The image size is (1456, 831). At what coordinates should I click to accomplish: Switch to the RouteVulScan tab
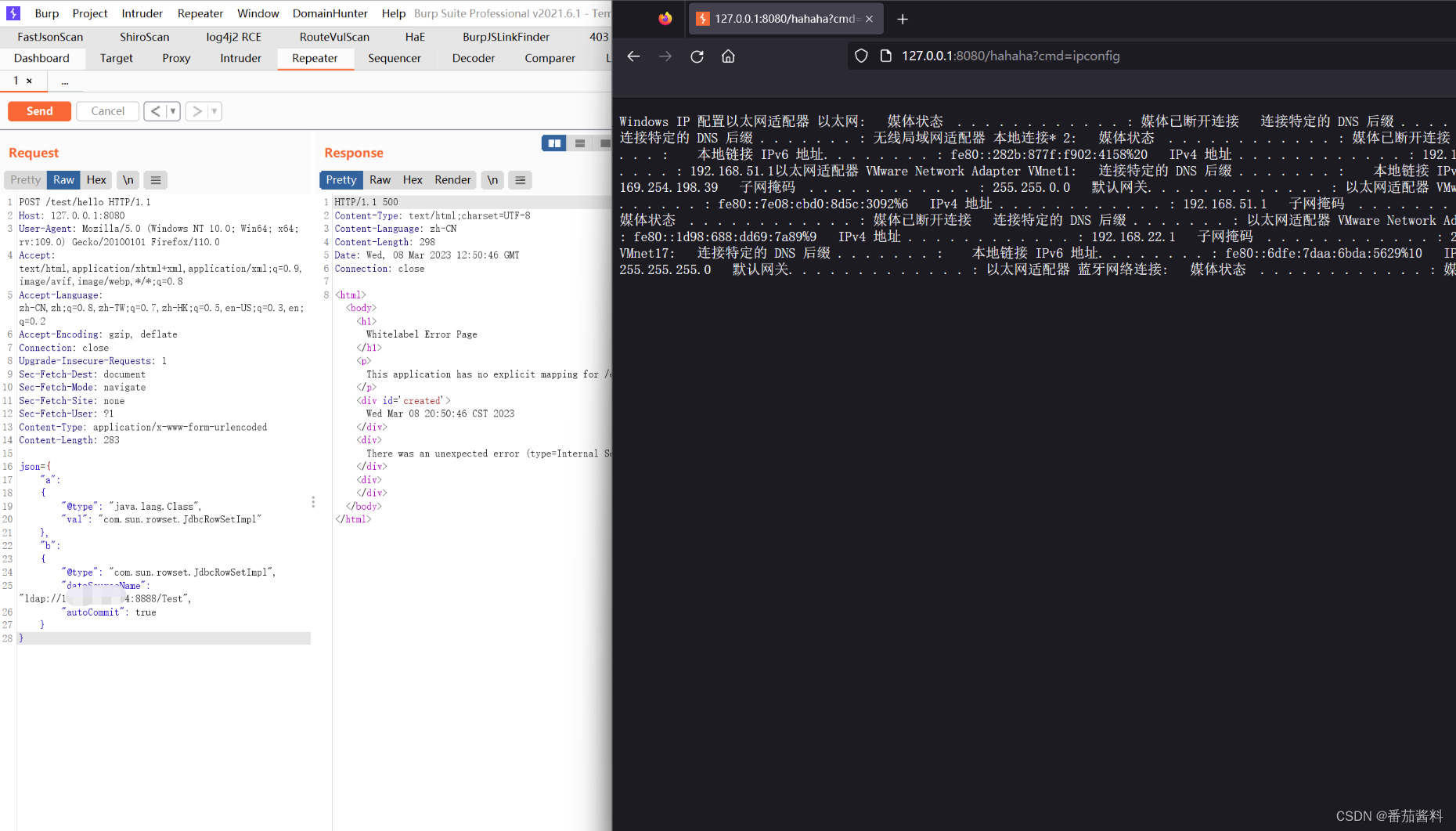coord(334,37)
